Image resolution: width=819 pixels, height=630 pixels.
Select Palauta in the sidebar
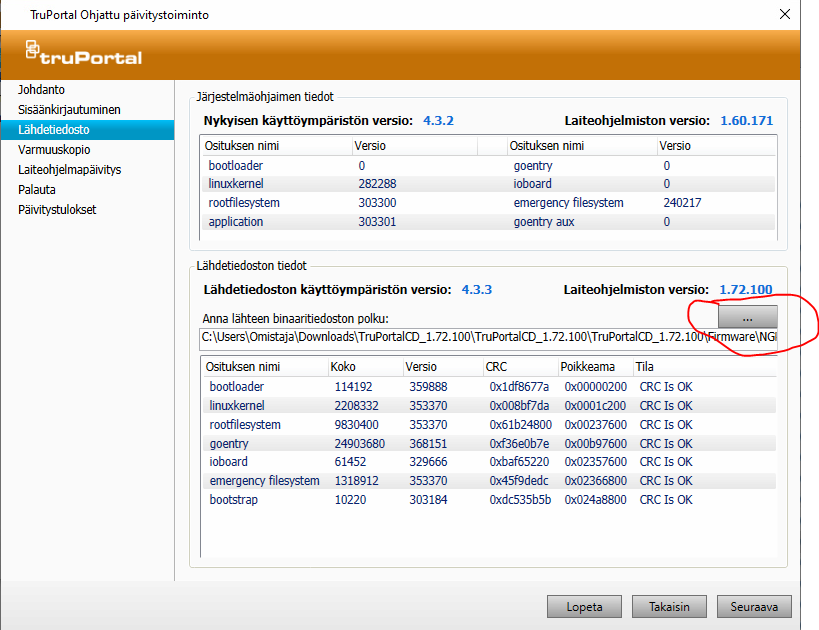pos(37,190)
